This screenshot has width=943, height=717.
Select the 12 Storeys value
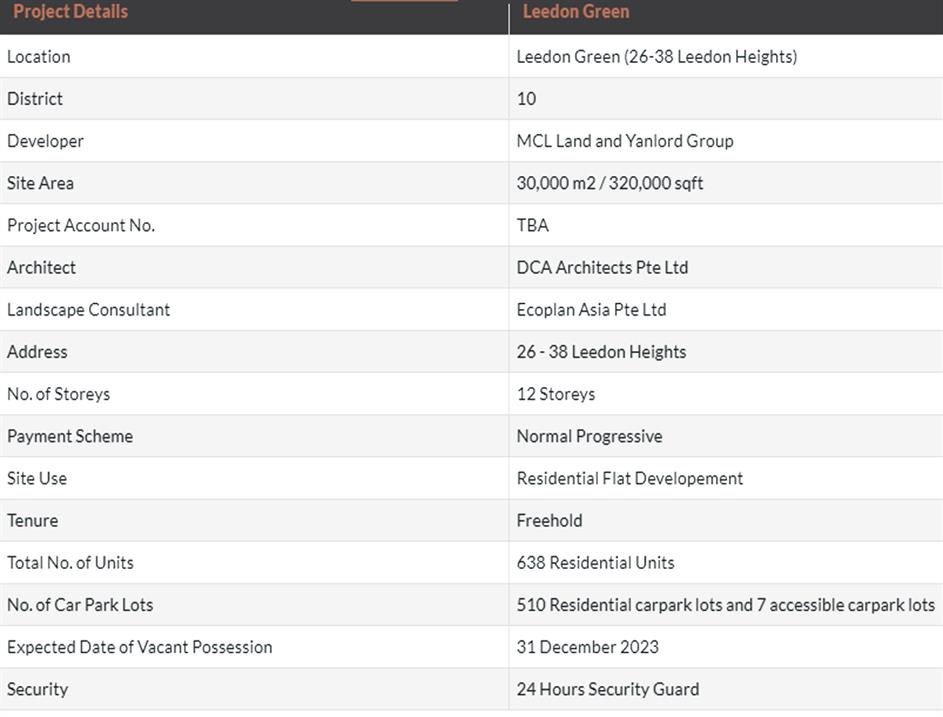[x=555, y=394]
